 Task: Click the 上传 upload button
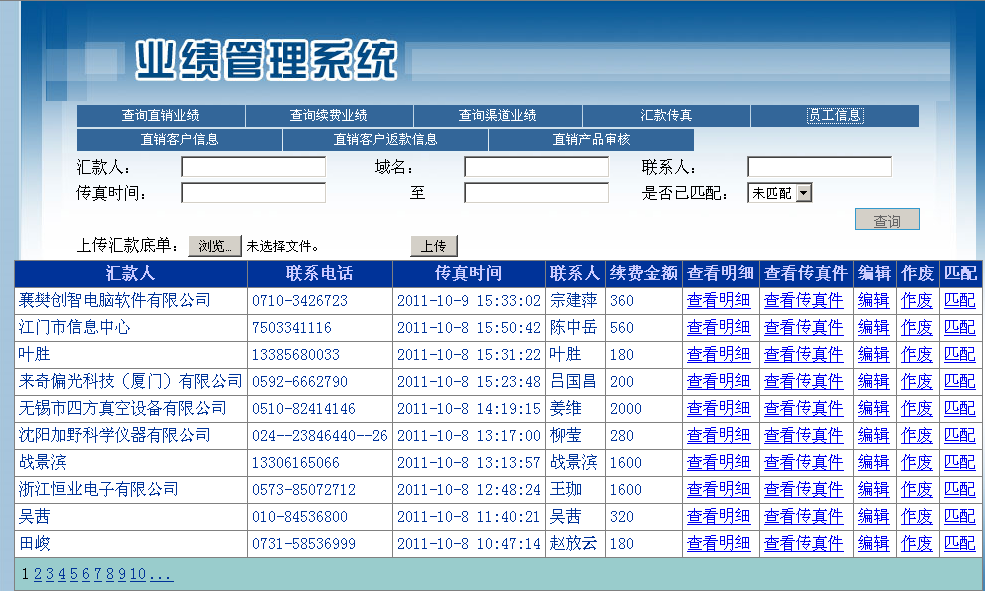coord(433,246)
